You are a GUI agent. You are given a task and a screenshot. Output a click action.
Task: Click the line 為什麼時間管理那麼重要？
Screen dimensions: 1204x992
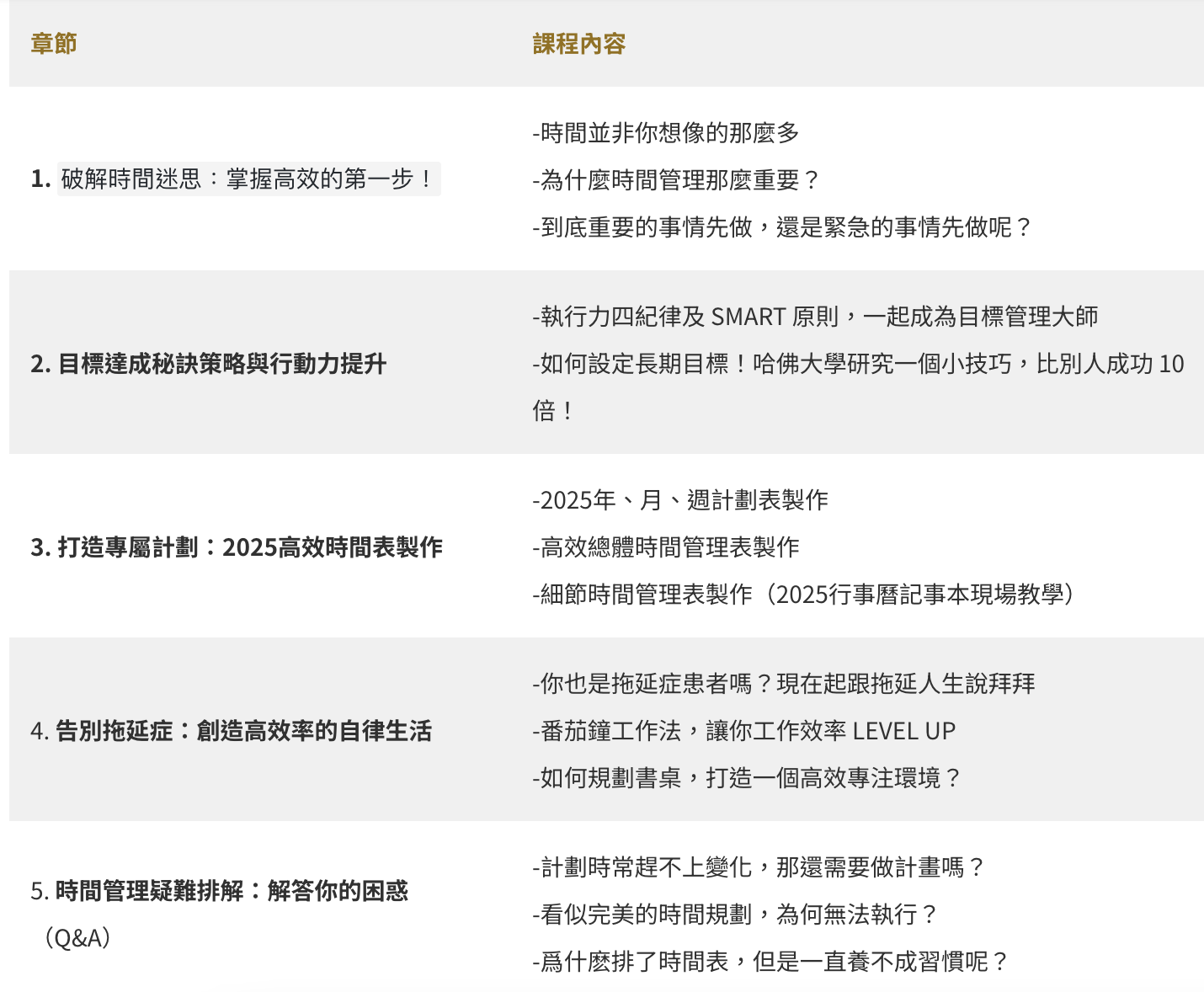[x=676, y=180]
